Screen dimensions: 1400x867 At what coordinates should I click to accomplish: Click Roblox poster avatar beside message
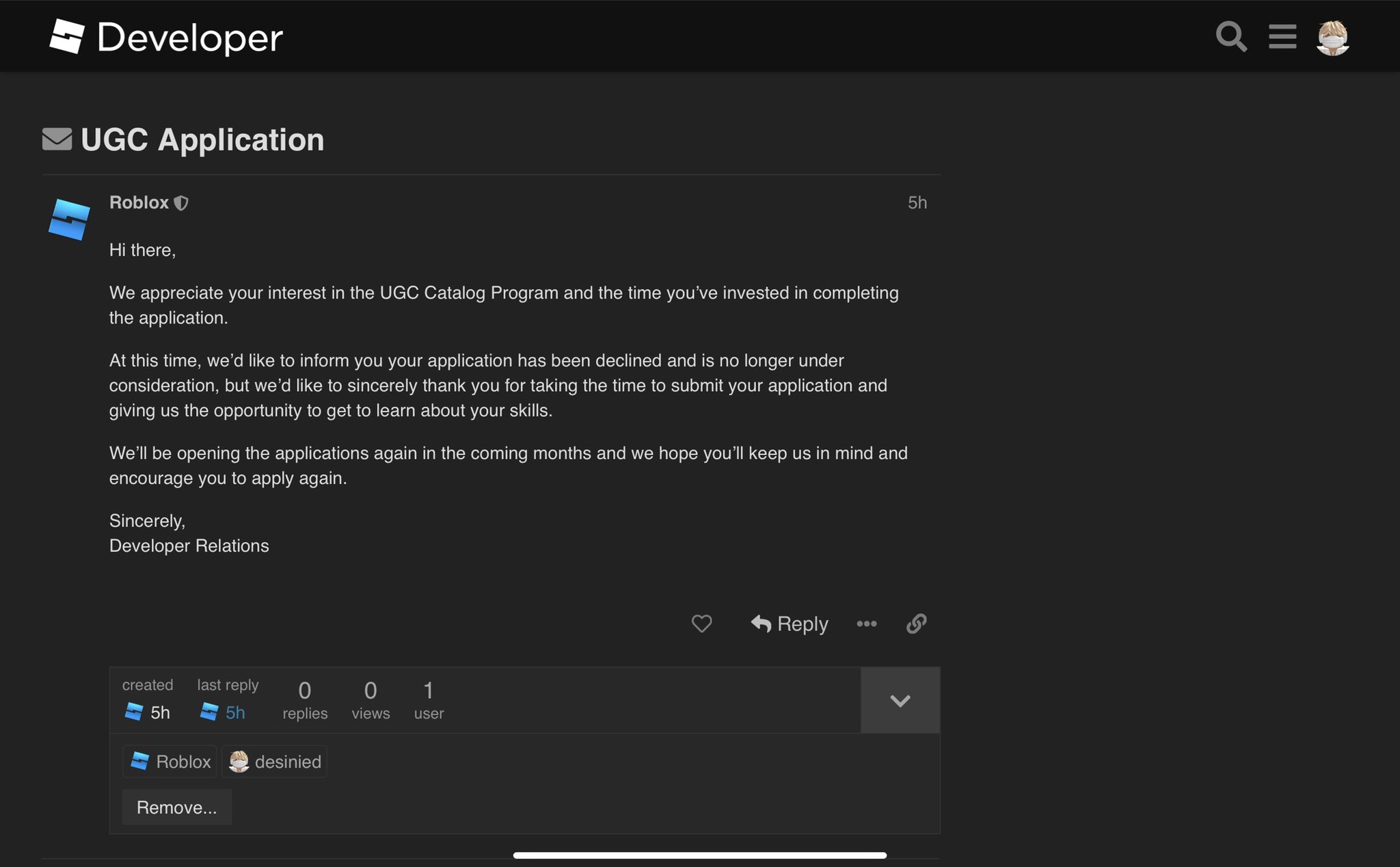(69, 219)
